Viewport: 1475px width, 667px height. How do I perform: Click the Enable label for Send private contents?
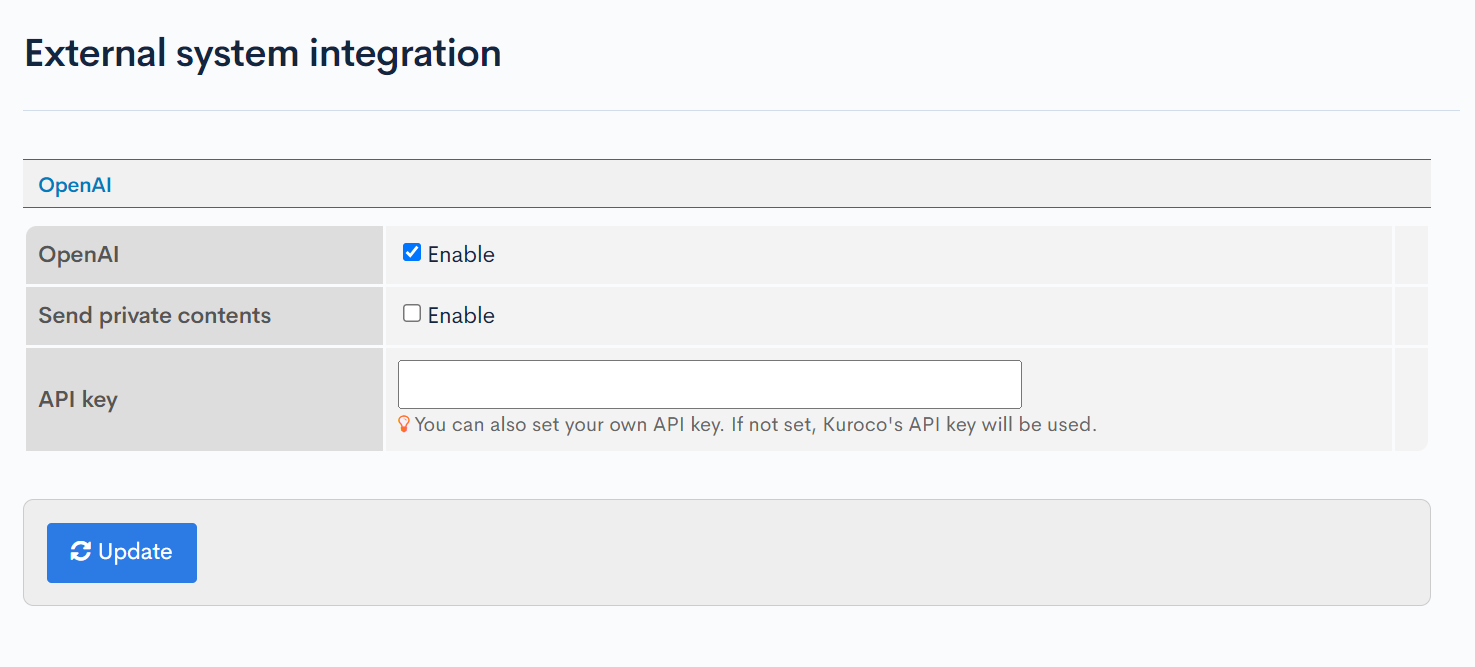click(461, 316)
